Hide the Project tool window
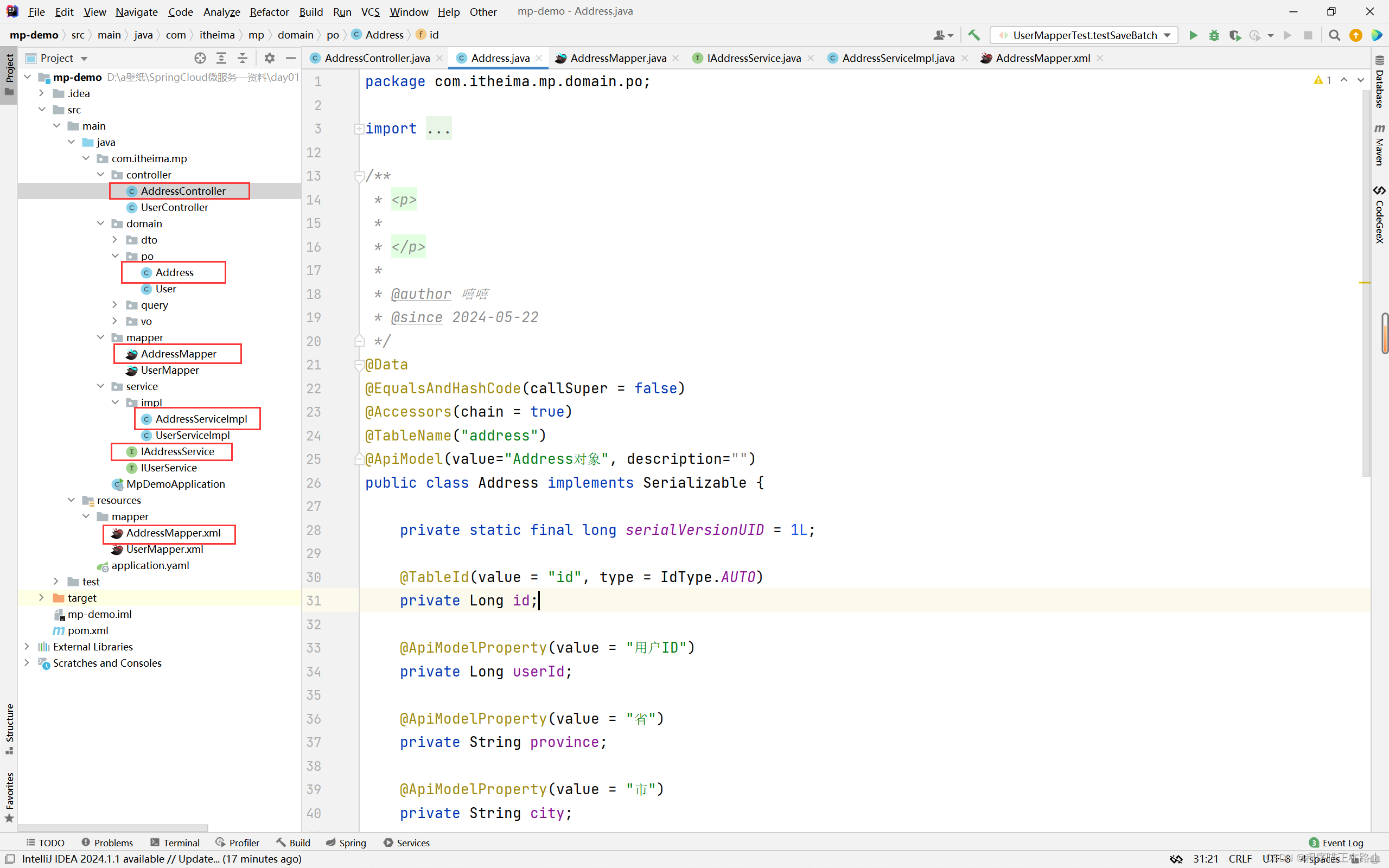Screen dimensions: 1389x868 (x=291, y=58)
